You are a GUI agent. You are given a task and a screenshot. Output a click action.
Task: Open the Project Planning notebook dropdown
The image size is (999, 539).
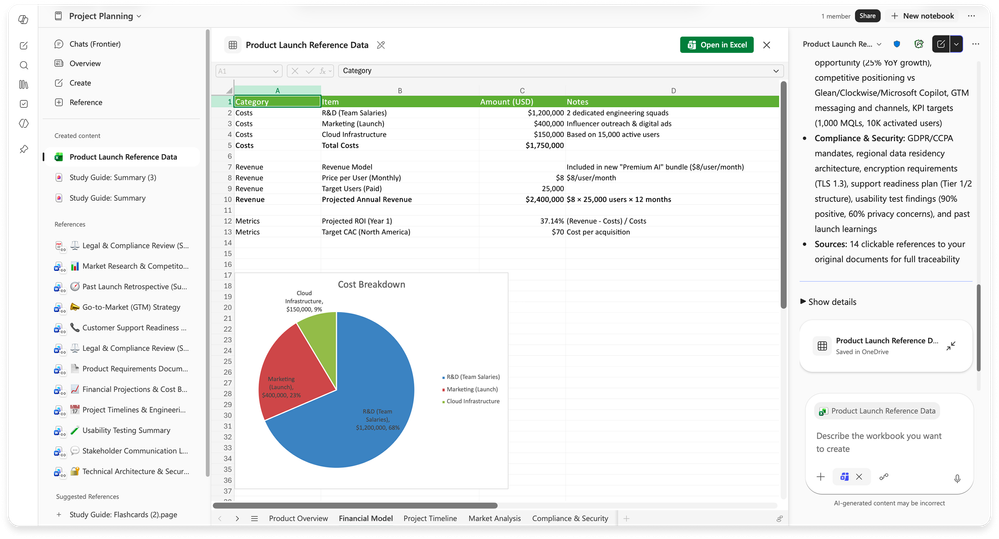pyautogui.click(x=139, y=17)
